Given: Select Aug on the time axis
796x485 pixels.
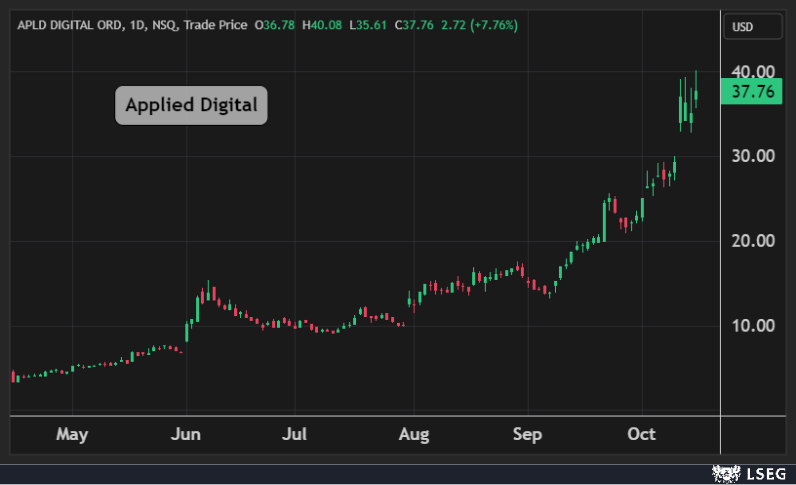Looking at the screenshot, I should coord(413,434).
